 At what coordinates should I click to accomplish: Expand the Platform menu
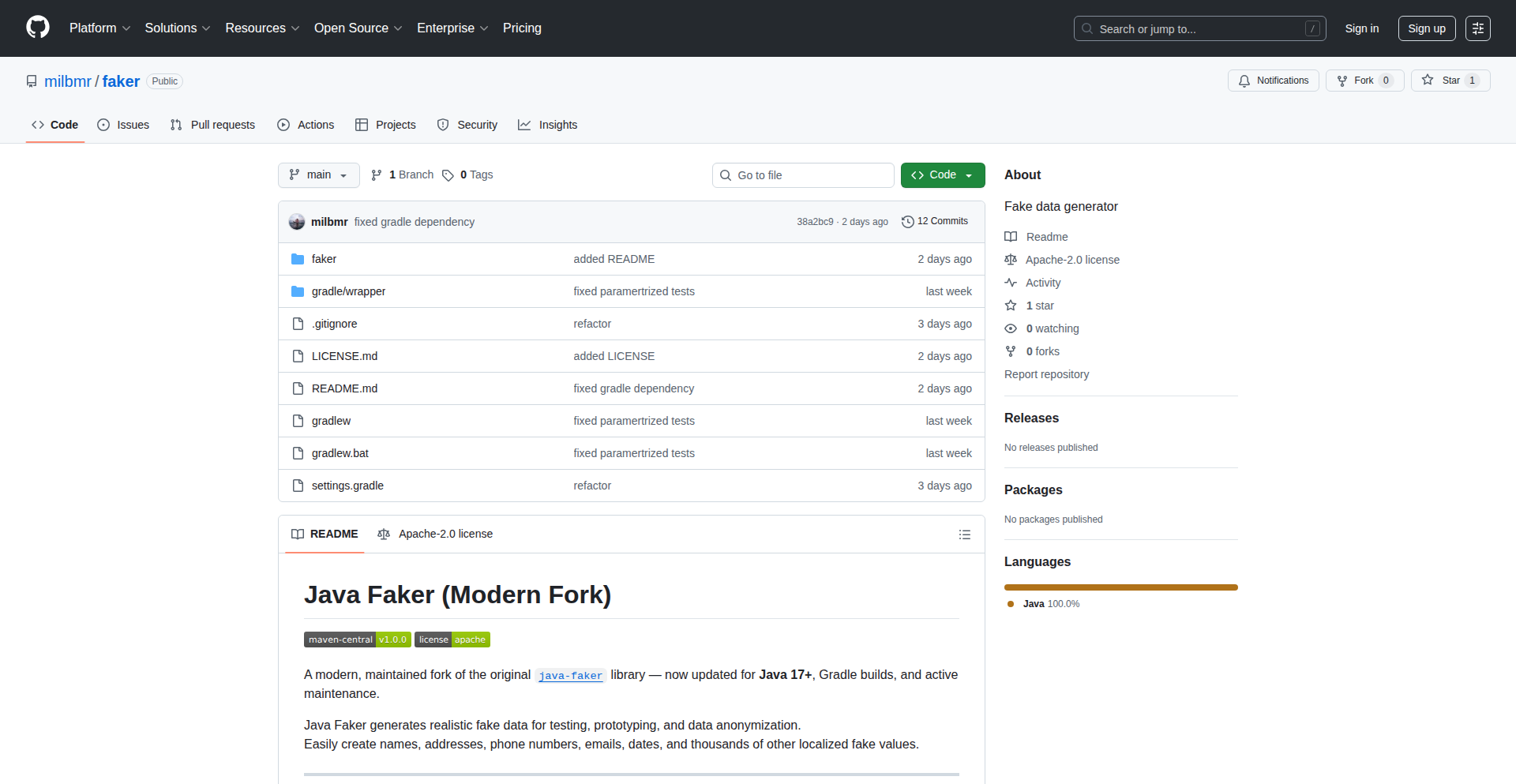[x=99, y=28]
